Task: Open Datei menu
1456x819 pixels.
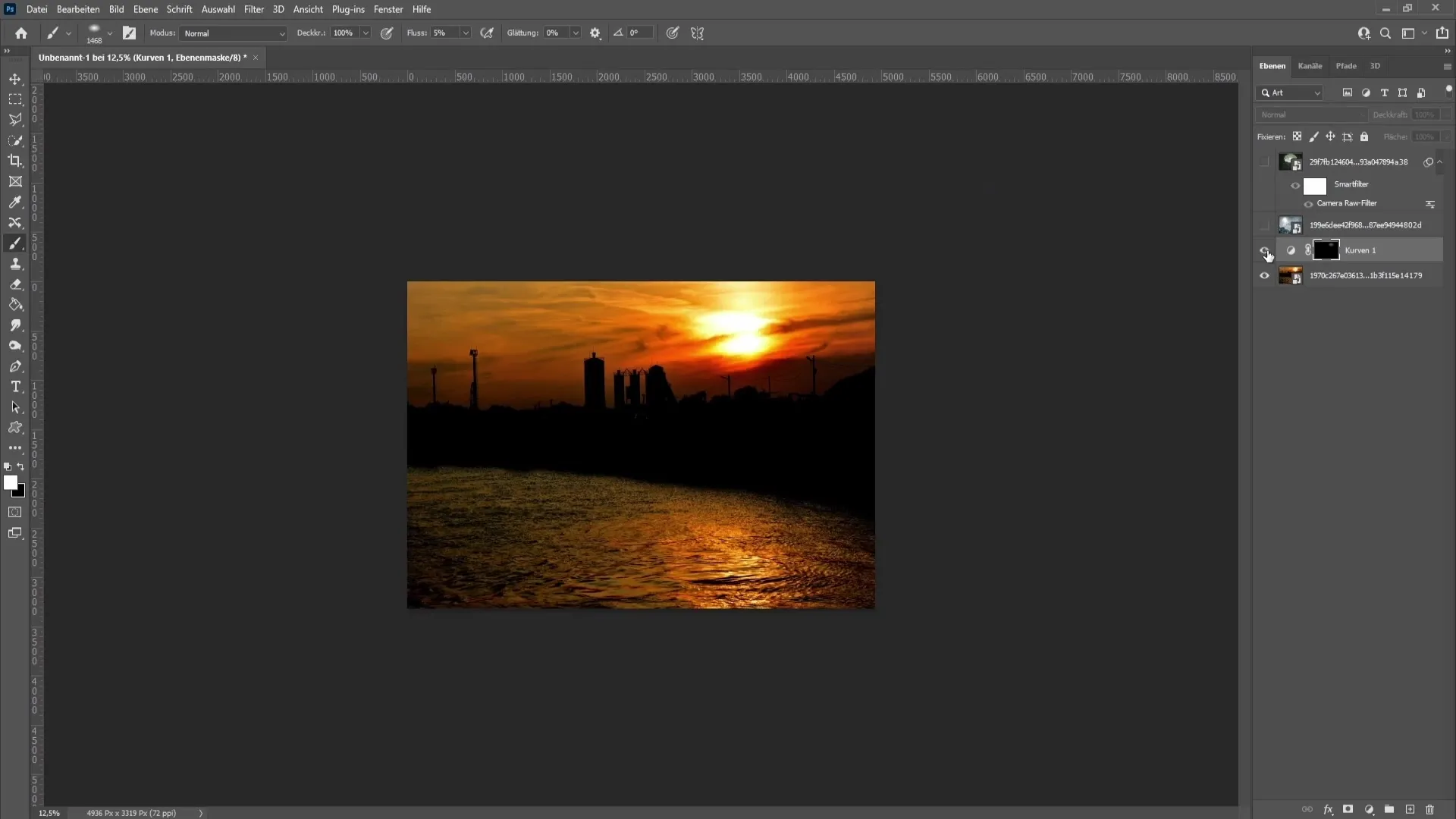Action: click(36, 9)
